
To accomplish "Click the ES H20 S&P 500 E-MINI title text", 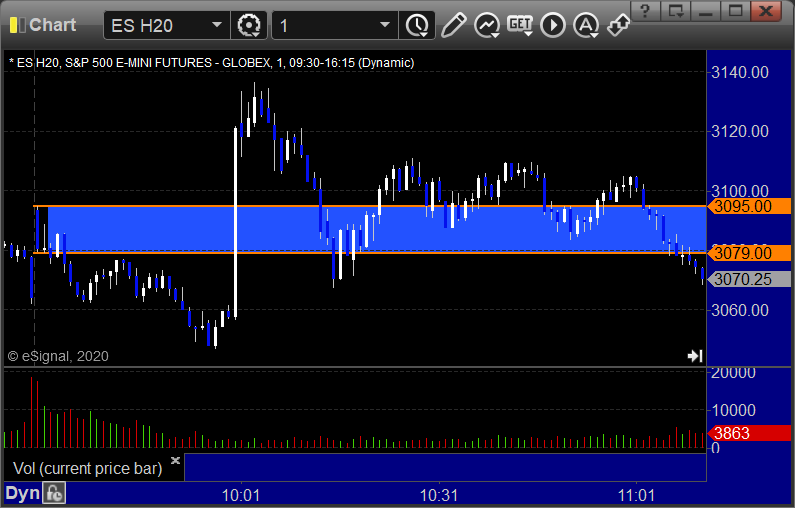I will tap(211, 63).
